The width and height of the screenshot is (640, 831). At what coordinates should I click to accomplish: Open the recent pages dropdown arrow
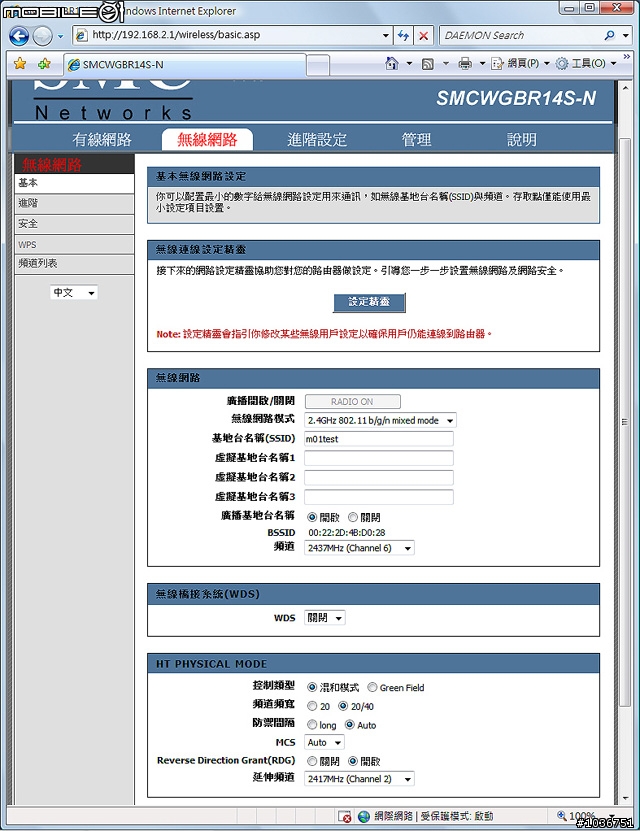coord(60,37)
